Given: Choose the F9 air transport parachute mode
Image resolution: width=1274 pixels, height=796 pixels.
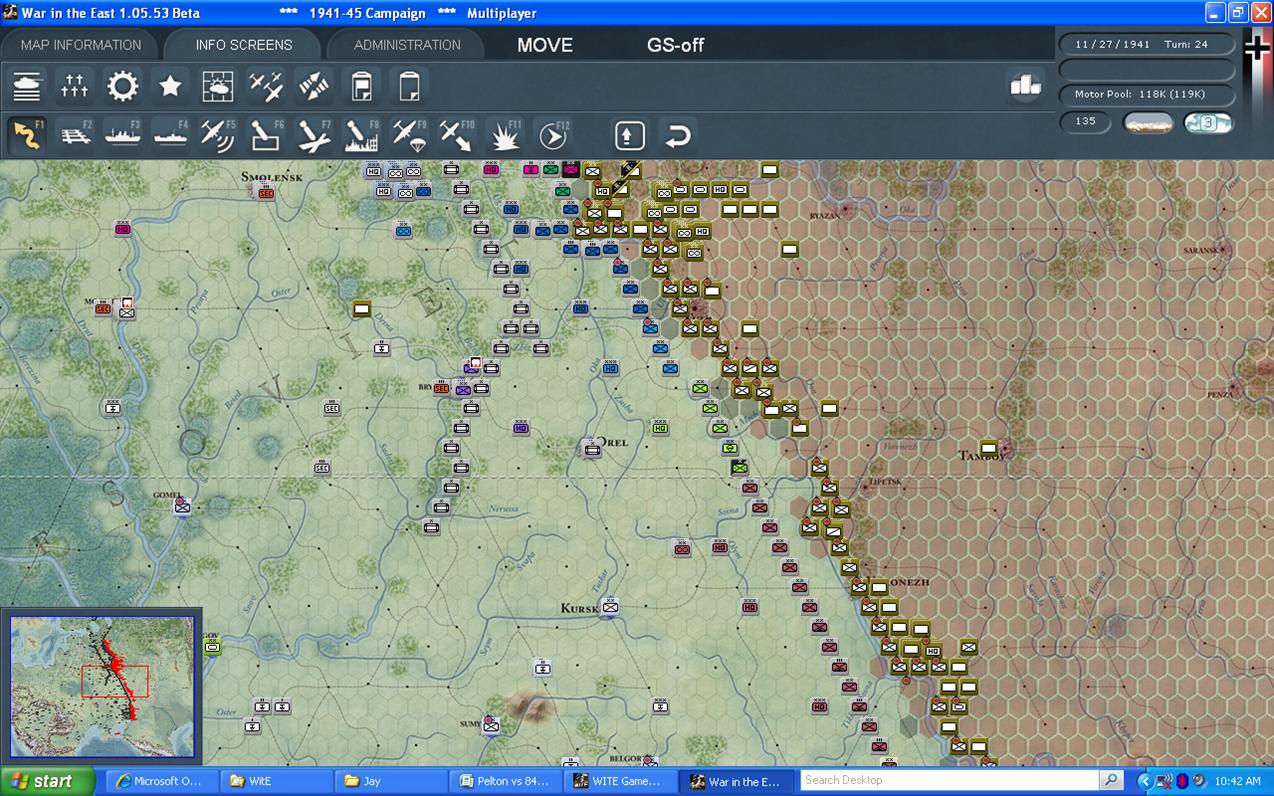Looking at the screenshot, I should [x=409, y=135].
